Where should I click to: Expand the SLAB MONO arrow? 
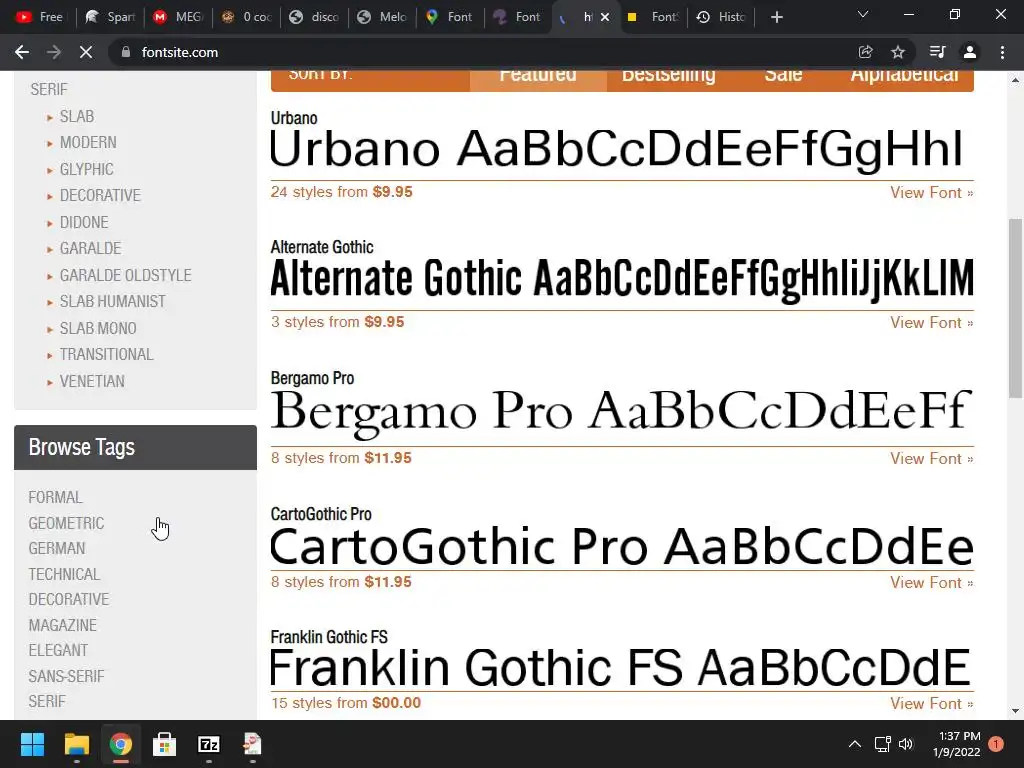click(50, 329)
